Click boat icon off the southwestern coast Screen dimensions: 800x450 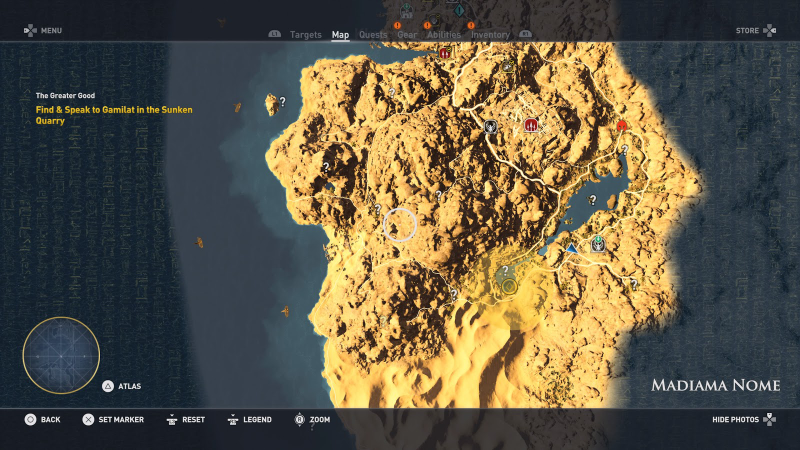pos(286,311)
